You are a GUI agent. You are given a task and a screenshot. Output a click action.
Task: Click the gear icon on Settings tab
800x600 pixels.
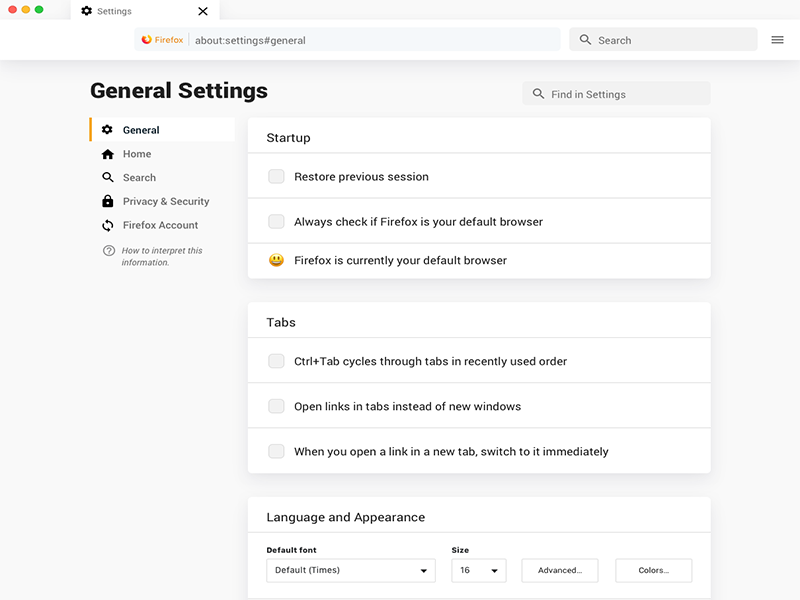point(87,11)
